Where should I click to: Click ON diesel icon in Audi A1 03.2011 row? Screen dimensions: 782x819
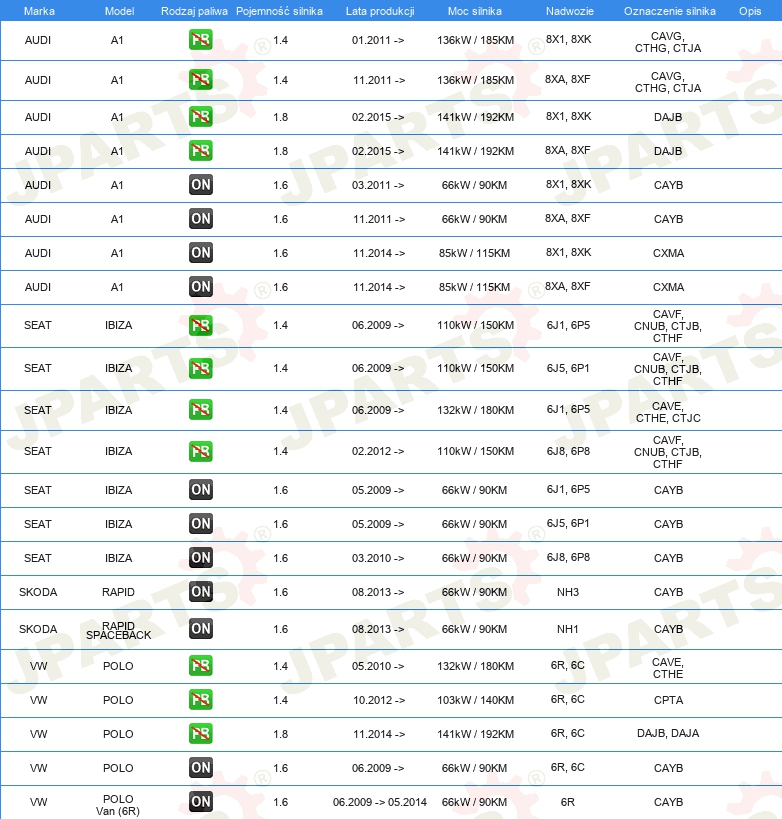coord(201,184)
